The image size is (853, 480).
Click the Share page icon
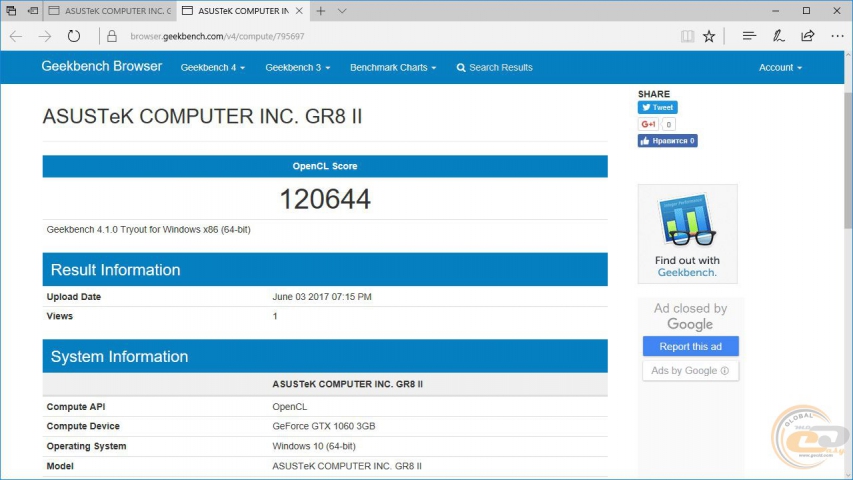click(808, 36)
